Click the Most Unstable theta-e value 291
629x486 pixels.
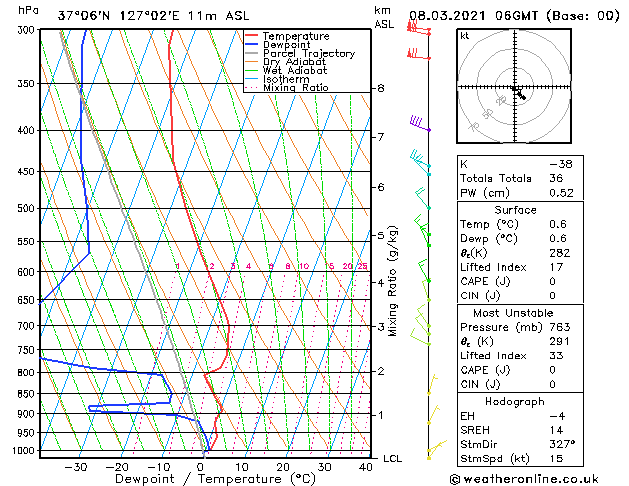[560, 341]
